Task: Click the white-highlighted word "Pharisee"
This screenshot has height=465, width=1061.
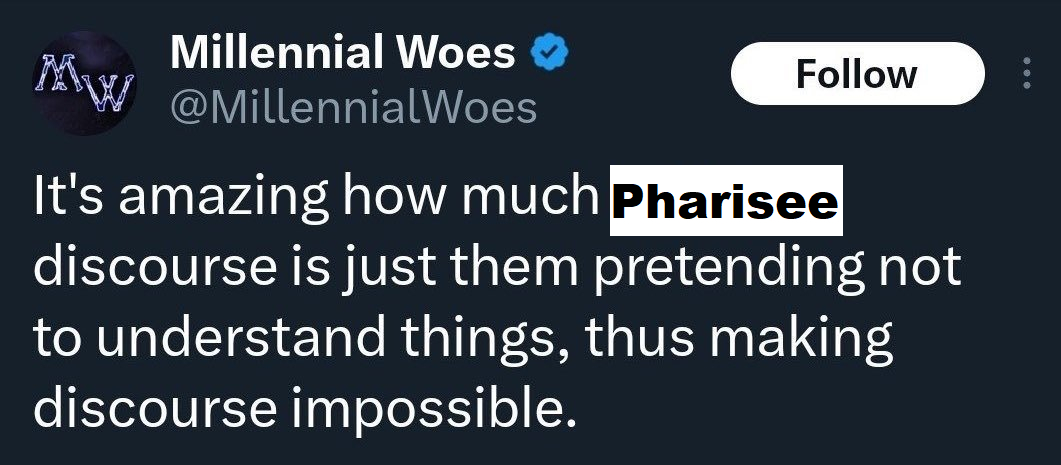Action: tap(726, 203)
